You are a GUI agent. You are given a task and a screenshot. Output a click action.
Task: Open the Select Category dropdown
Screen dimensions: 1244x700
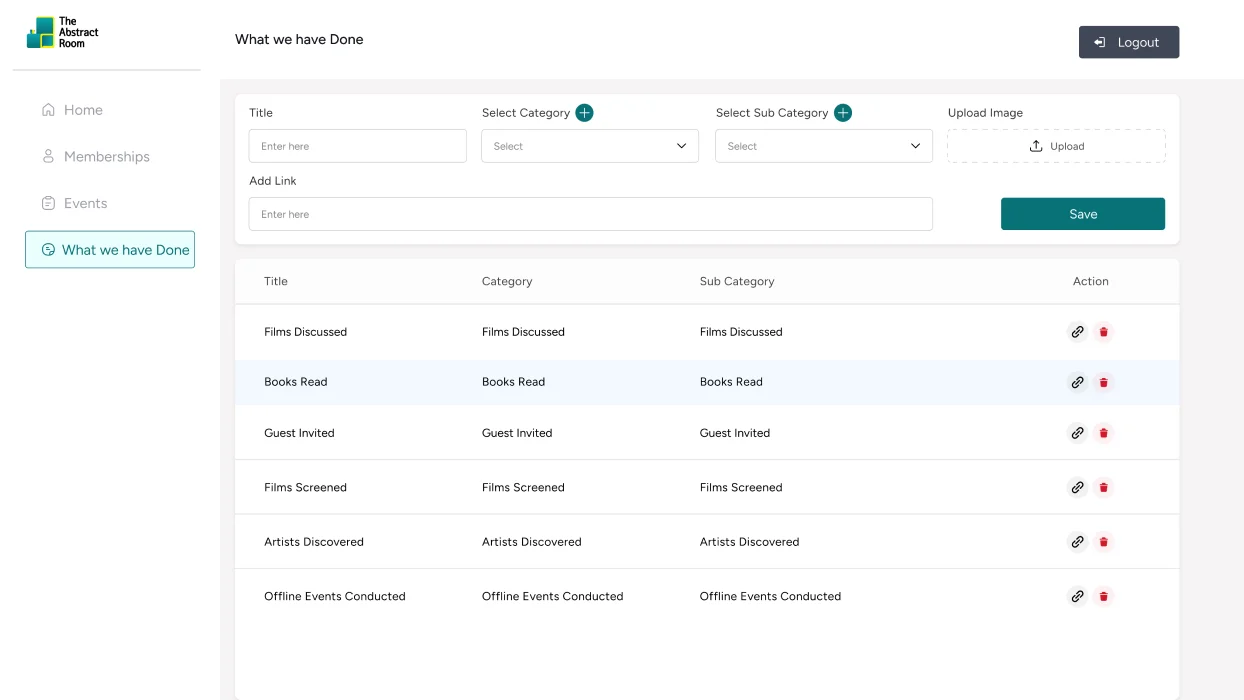point(590,146)
